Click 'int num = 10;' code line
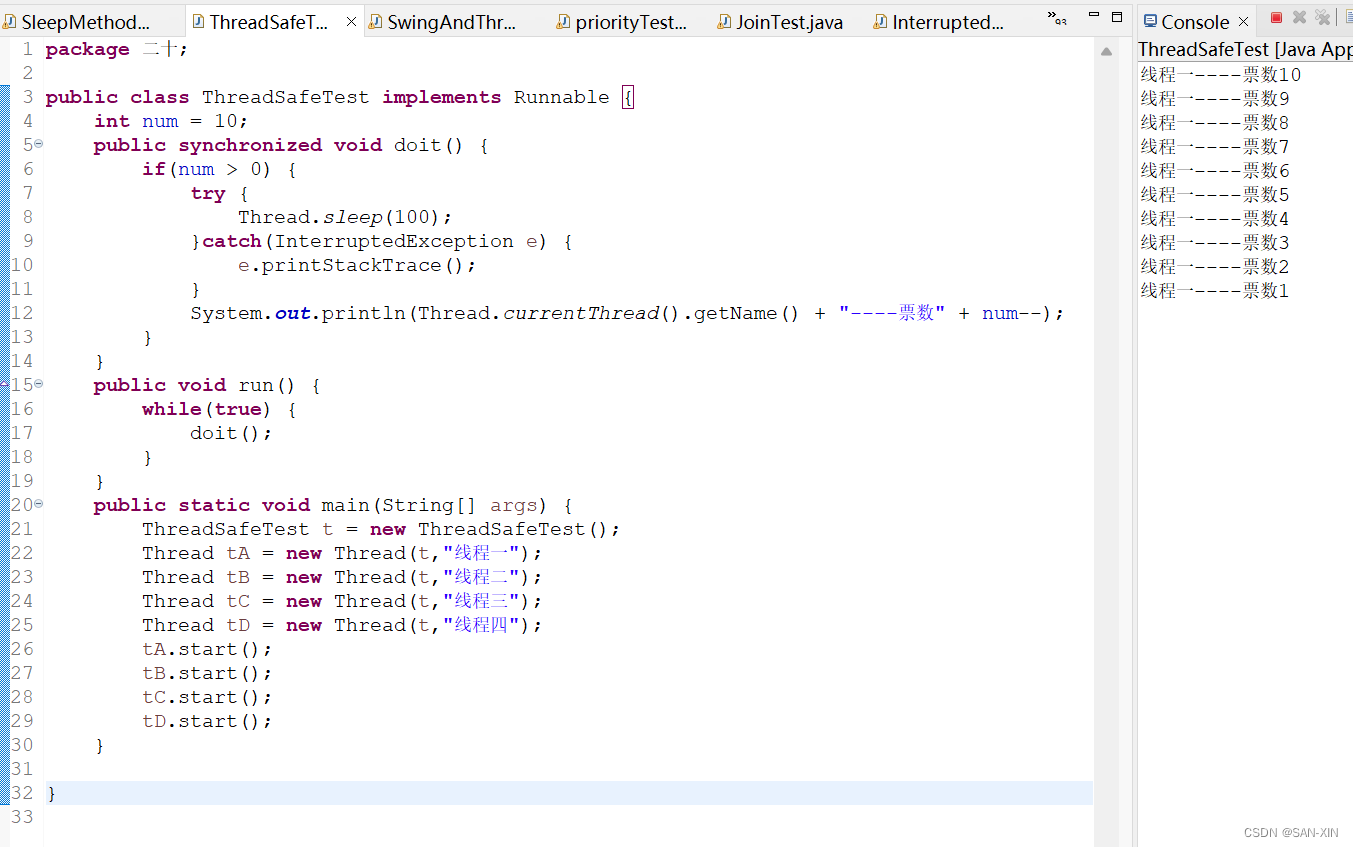1353x847 pixels. point(171,121)
